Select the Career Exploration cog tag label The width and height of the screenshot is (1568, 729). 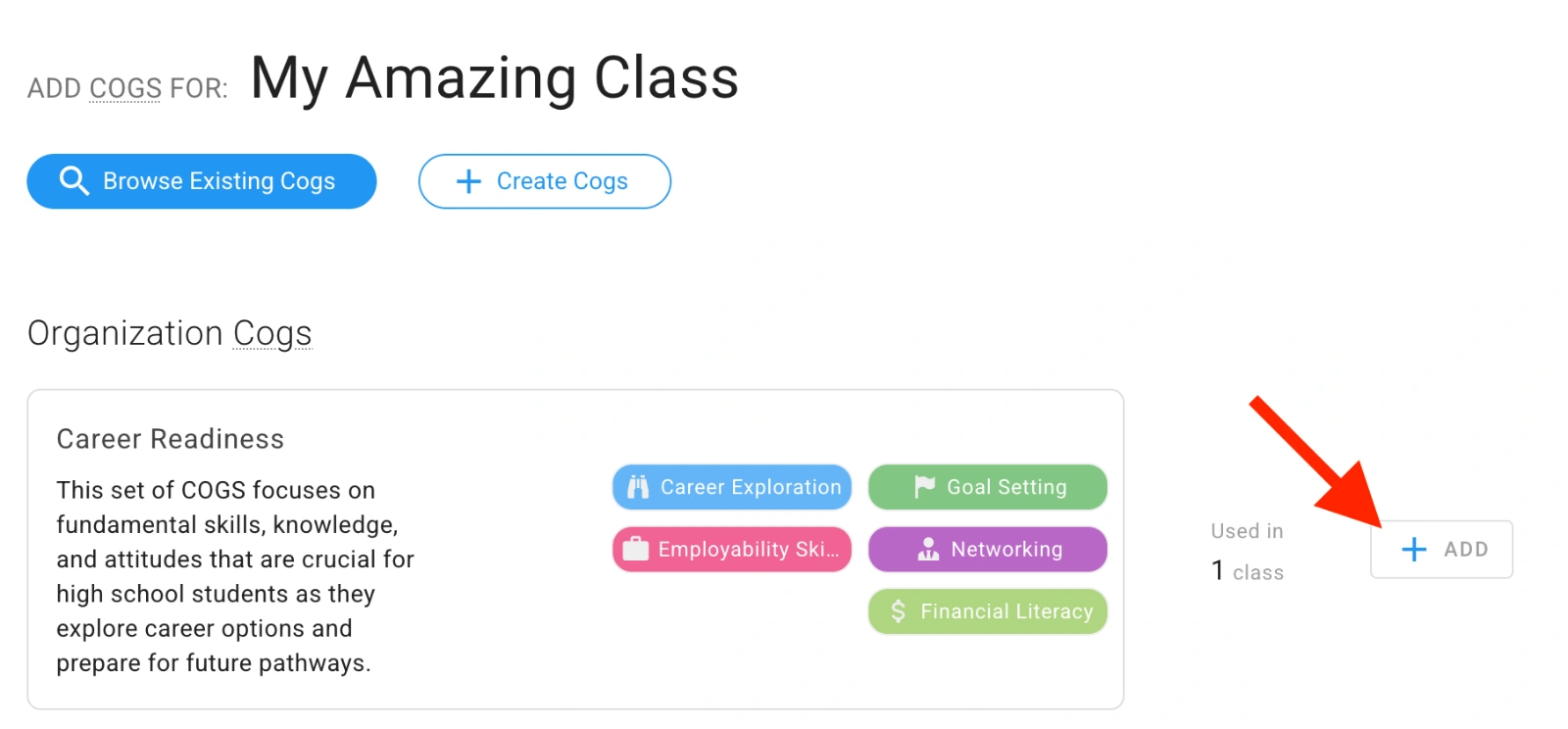[751, 487]
